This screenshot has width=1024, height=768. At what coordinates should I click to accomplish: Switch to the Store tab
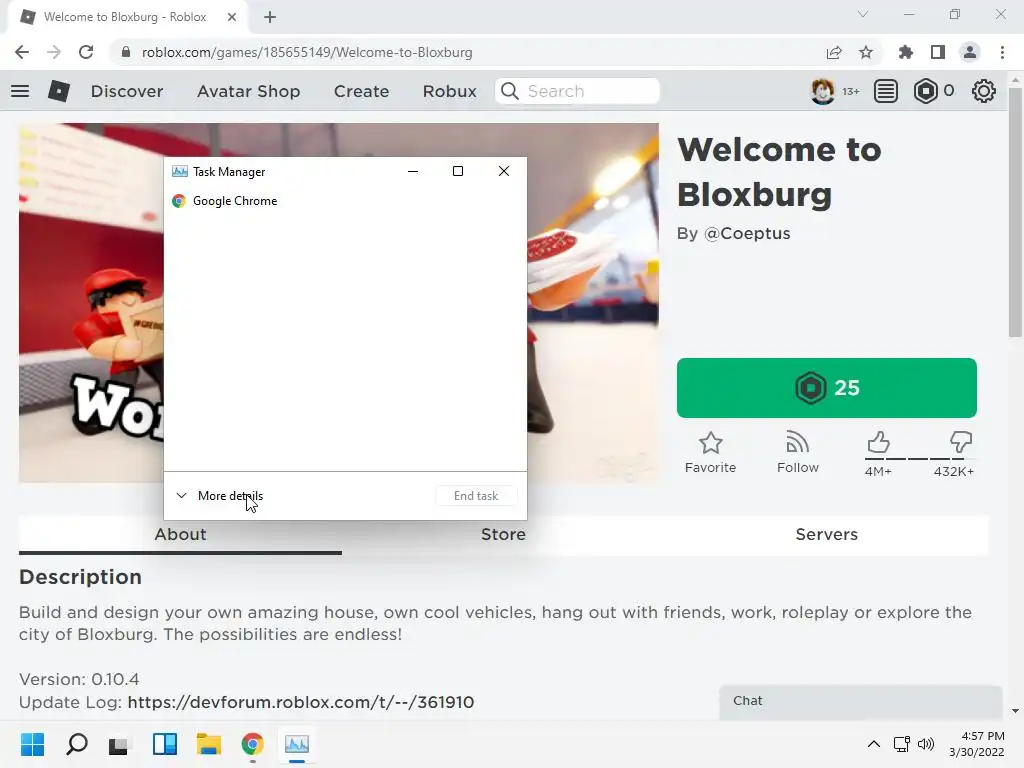504,535
